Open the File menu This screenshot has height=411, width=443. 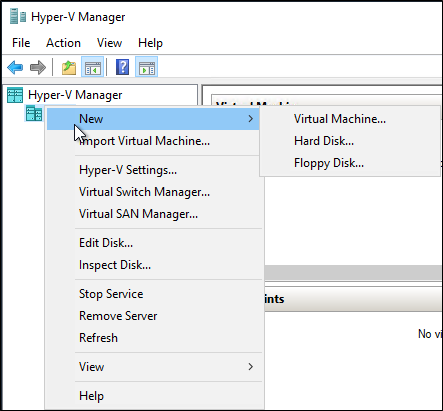(21, 43)
